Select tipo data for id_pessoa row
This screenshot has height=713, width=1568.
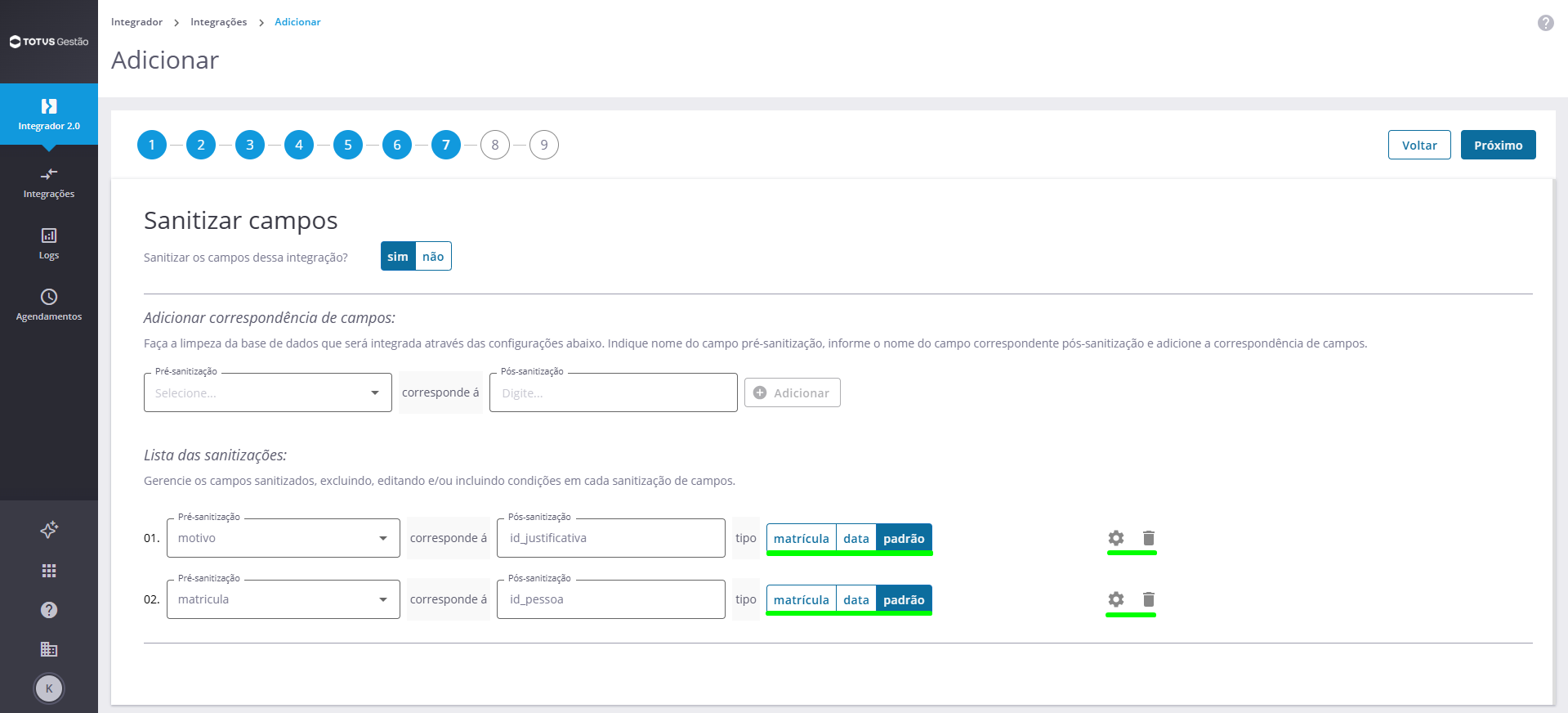856,599
